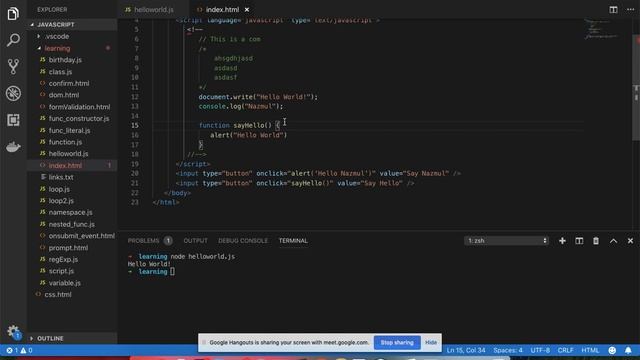Change line endings via CRLF
Image resolution: width=640 pixels, height=360 pixels.
tap(565, 350)
